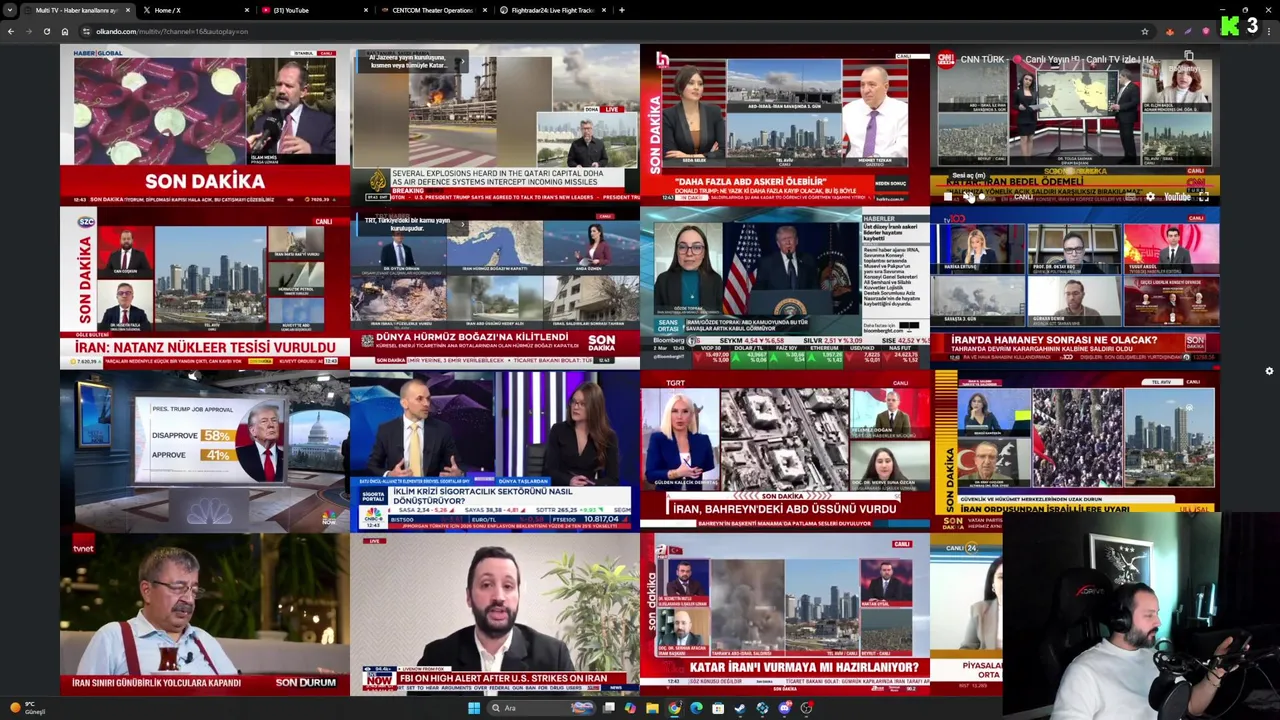Go back with the browser back arrow
1280x720 pixels.
coord(11,31)
